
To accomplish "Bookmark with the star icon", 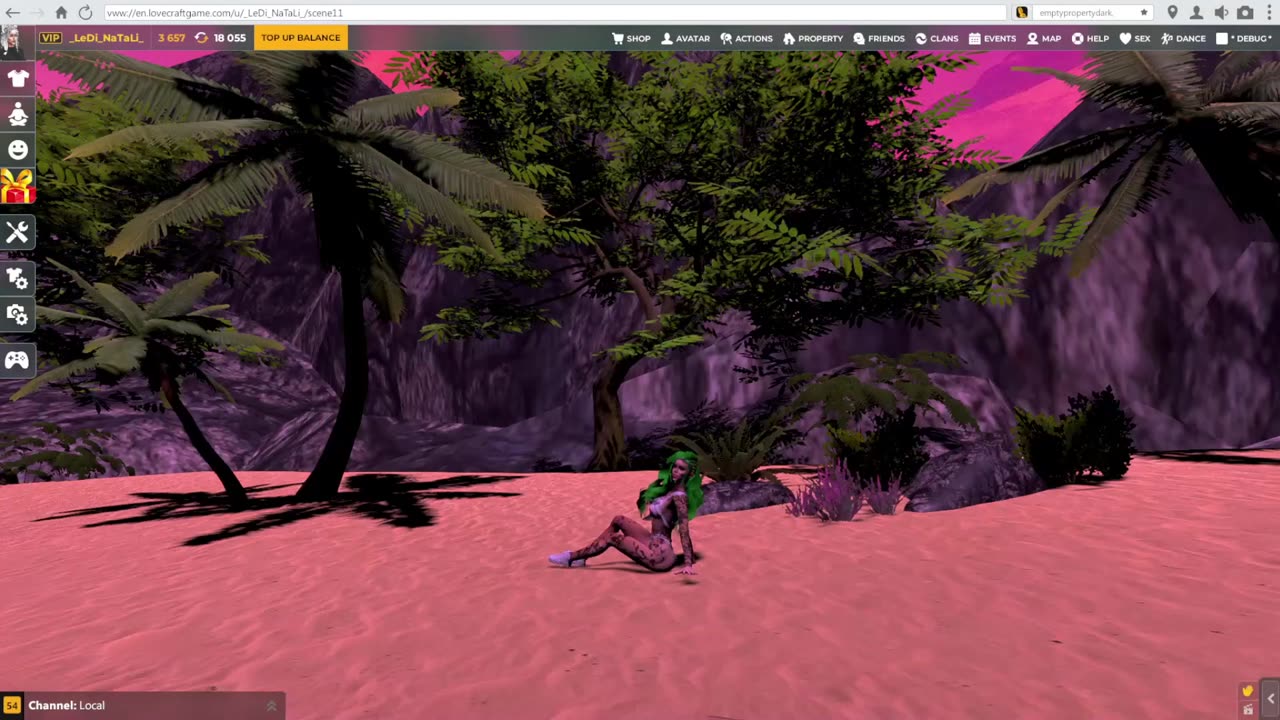I will pyautogui.click(x=1144, y=12).
